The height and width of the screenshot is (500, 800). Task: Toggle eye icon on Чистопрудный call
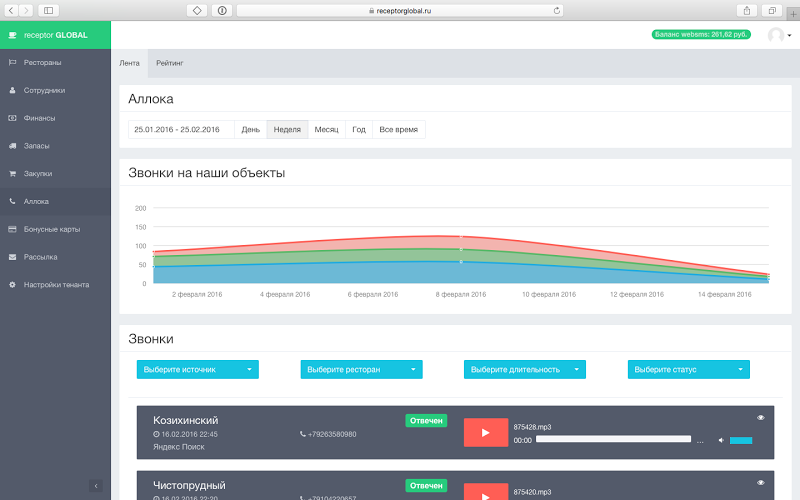(x=760, y=483)
